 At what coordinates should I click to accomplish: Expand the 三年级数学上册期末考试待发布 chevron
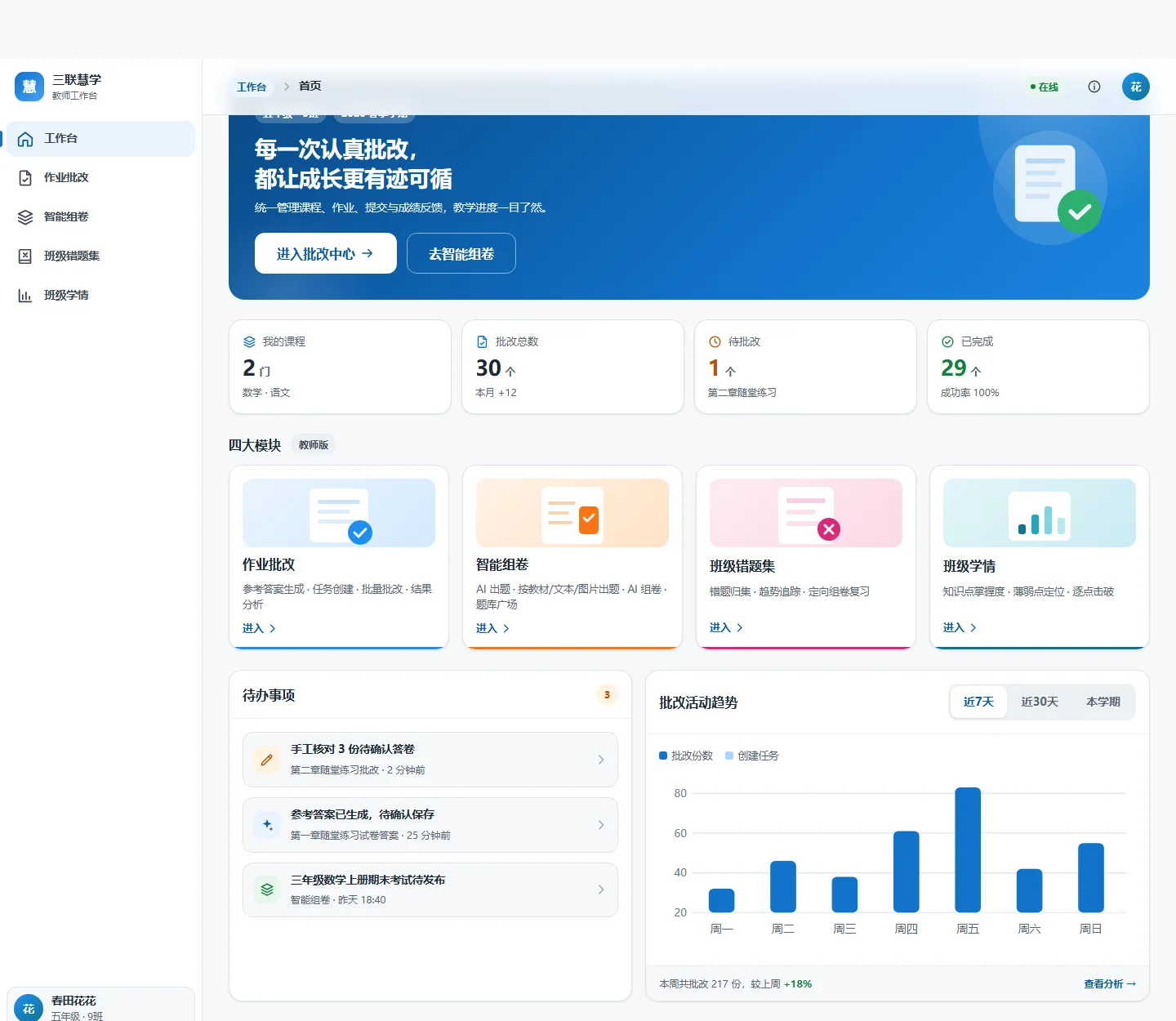click(x=601, y=889)
